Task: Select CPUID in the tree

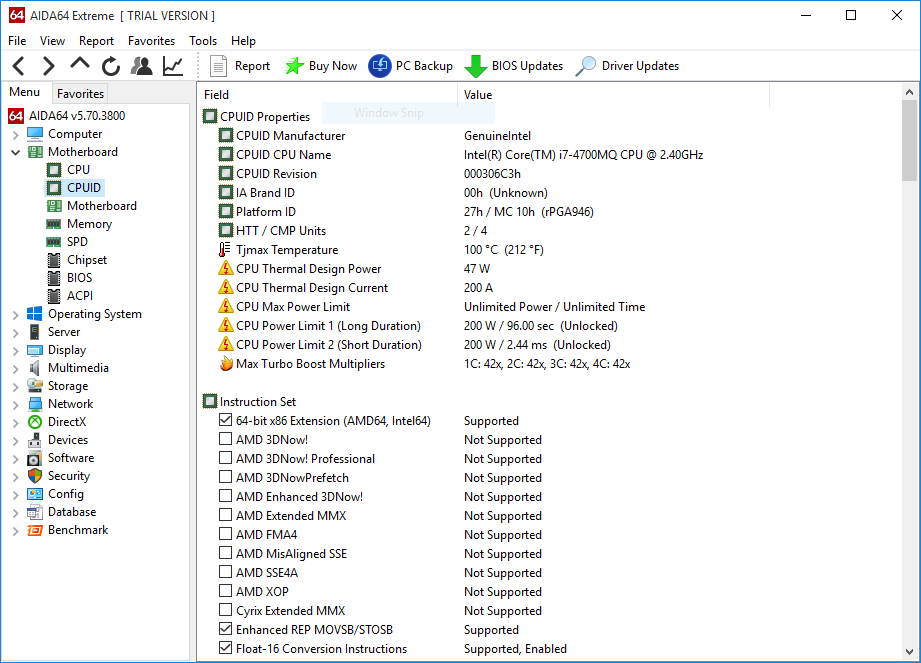Action: [x=83, y=187]
